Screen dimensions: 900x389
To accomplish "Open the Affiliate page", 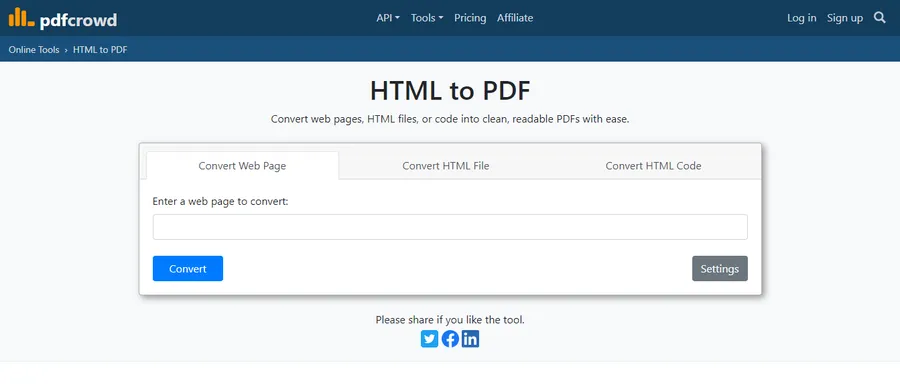I will coord(515,18).
